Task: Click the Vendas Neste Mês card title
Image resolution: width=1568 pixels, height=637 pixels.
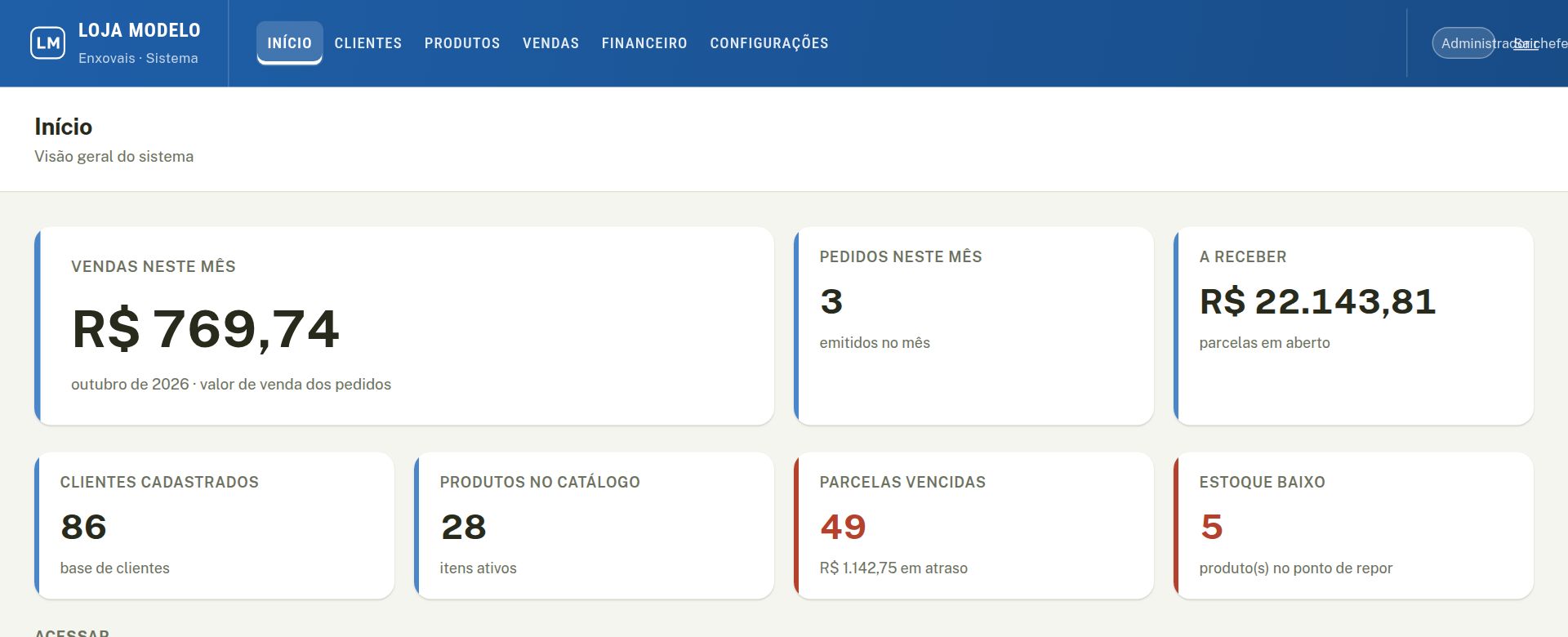Action: click(x=154, y=266)
